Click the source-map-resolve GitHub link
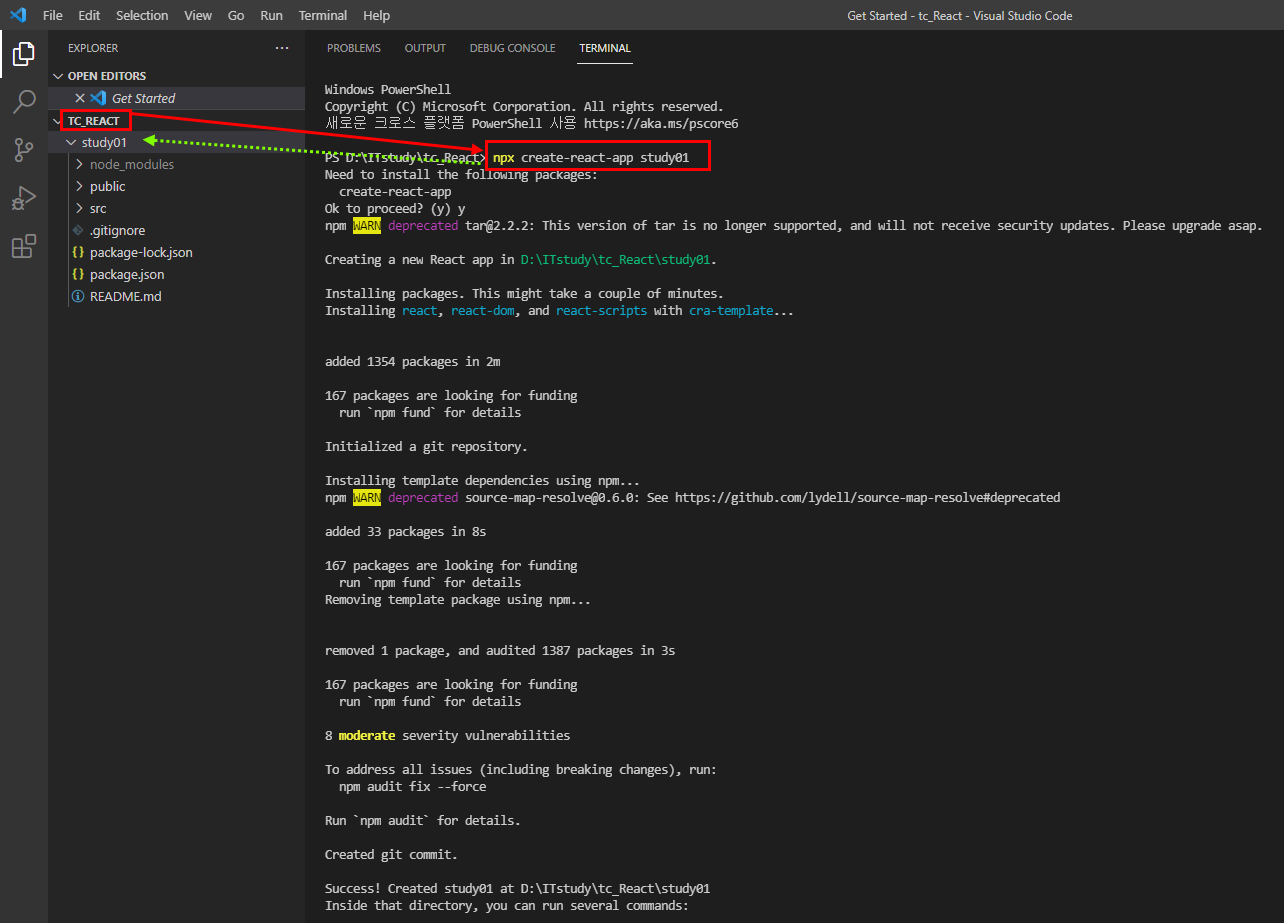The width and height of the screenshot is (1284, 923). (x=867, y=497)
